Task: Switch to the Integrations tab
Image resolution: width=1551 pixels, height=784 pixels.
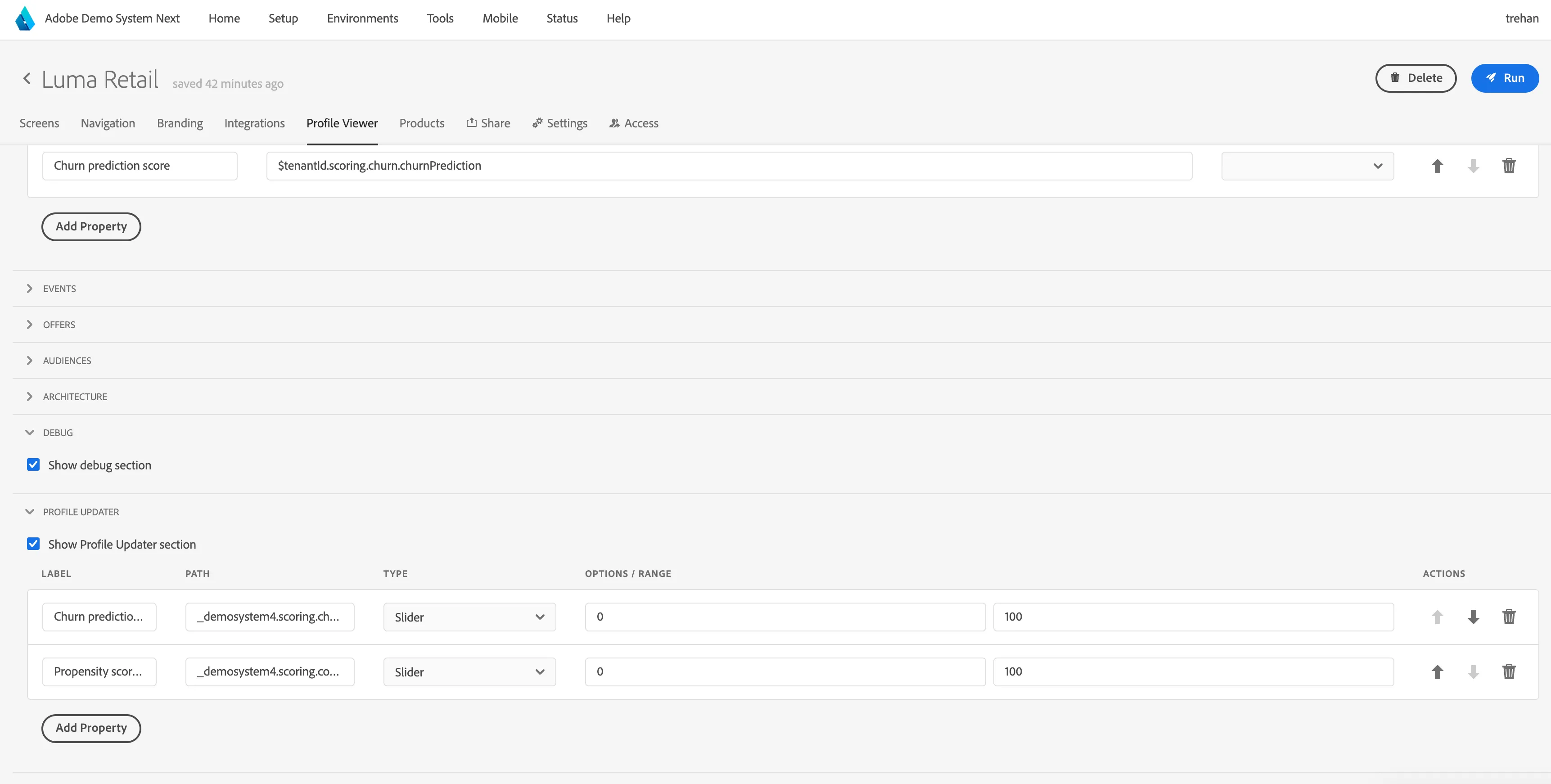Action: 255,123
